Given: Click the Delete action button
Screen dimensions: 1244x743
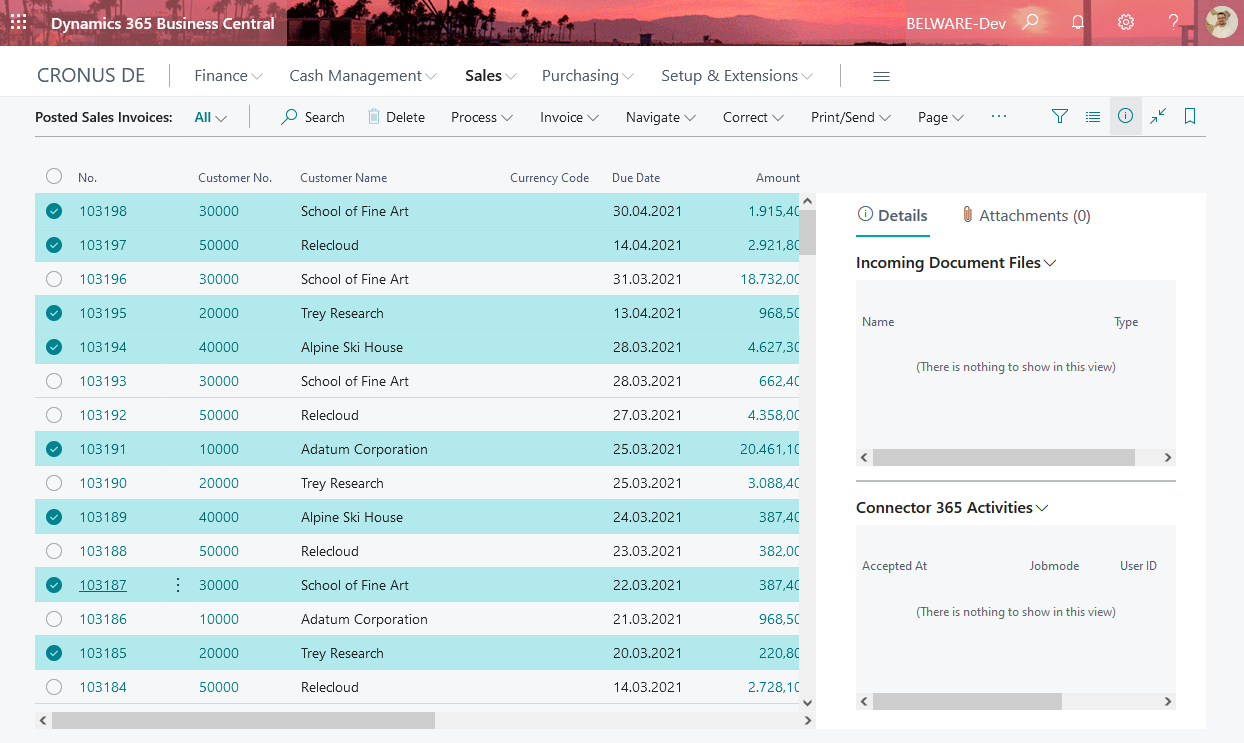Looking at the screenshot, I should 396,117.
